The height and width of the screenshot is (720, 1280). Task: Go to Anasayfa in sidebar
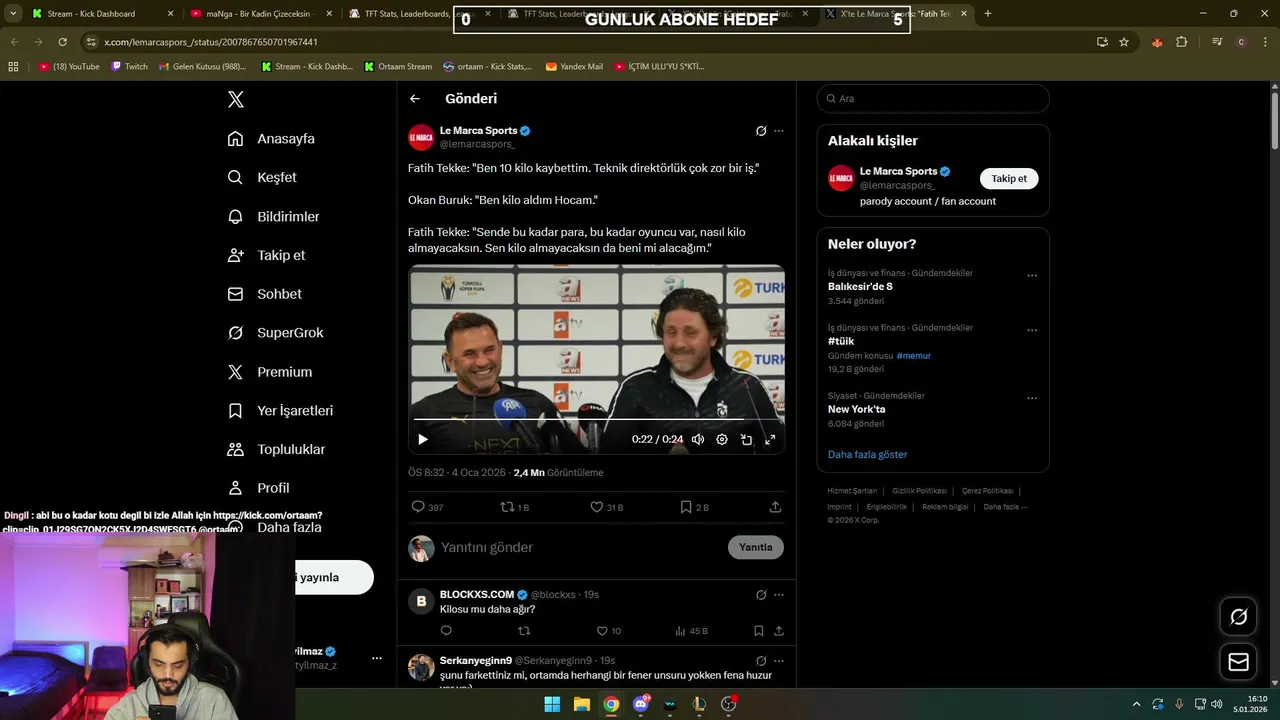pyautogui.click(x=271, y=139)
